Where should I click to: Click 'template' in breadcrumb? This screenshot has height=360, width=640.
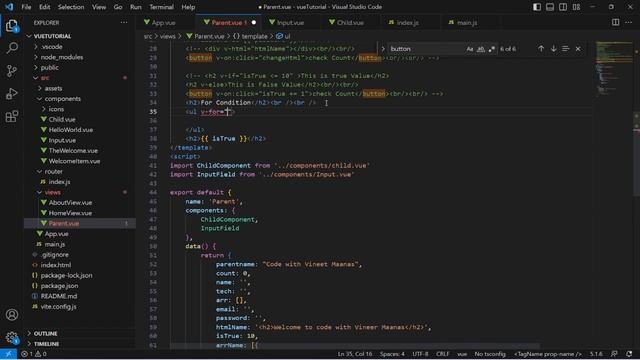click(254, 36)
